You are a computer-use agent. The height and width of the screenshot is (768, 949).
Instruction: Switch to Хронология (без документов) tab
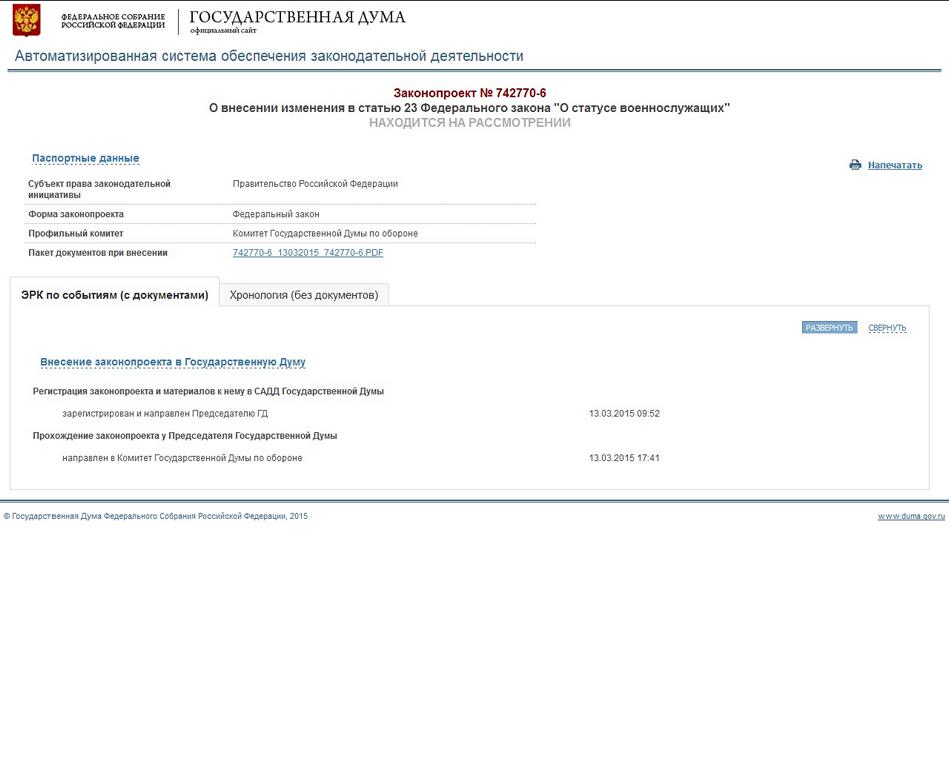pyautogui.click(x=303, y=295)
